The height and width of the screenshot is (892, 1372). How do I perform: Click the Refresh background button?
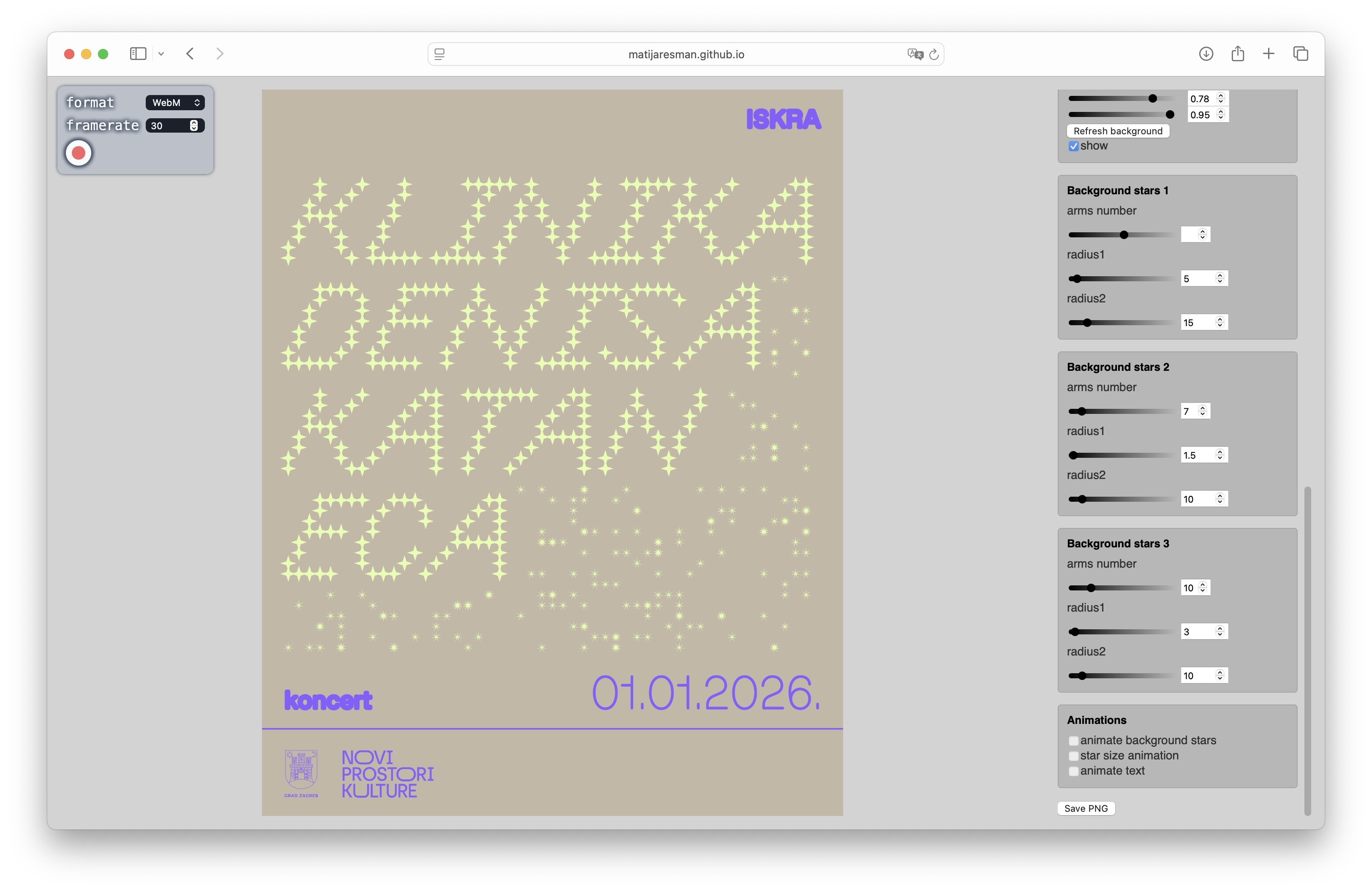1118,131
